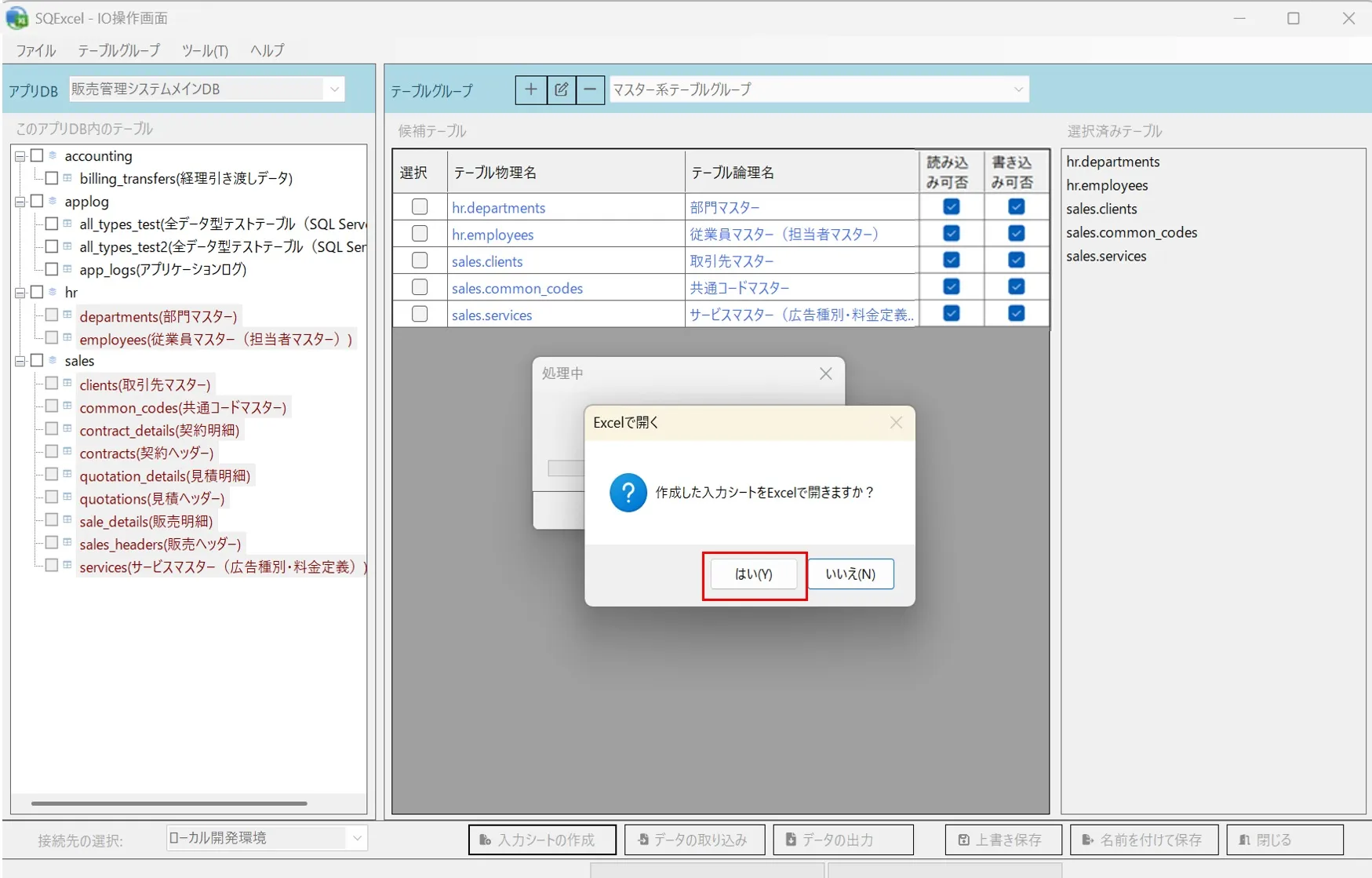Click いいえ(N) in the dialog
The width and height of the screenshot is (1372, 878).
850,574
